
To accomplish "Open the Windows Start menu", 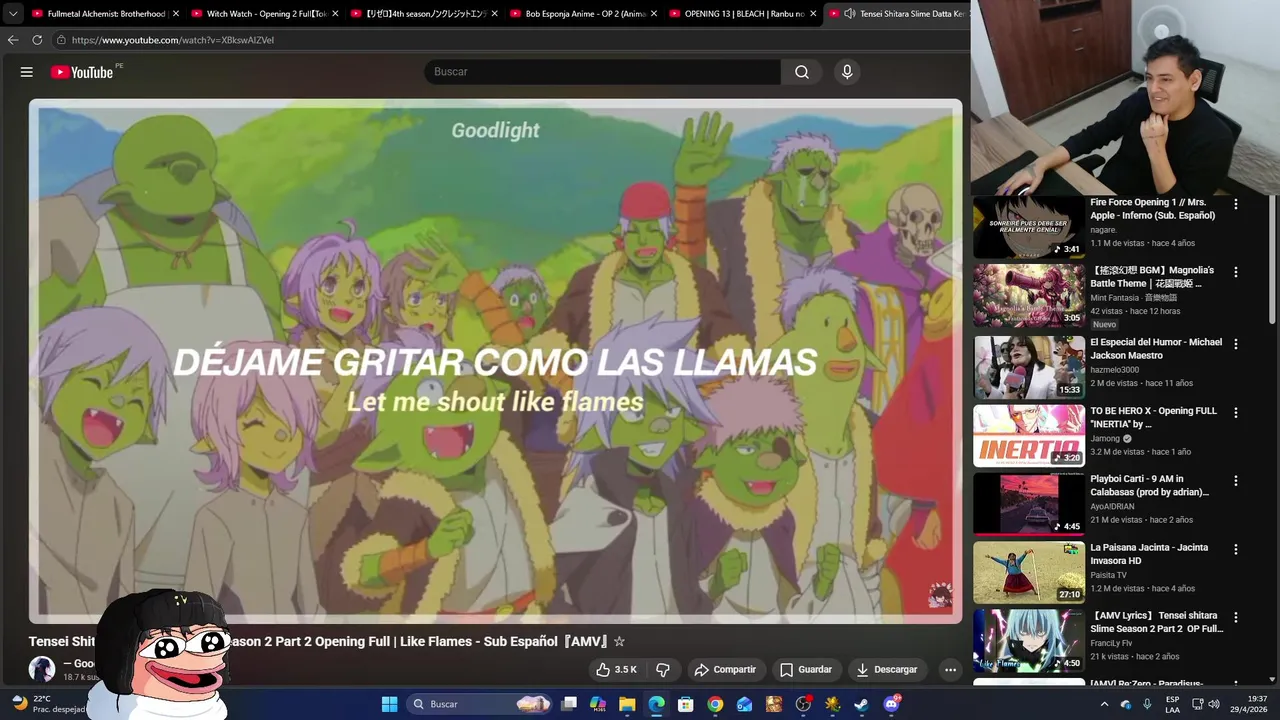I will [389, 704].
